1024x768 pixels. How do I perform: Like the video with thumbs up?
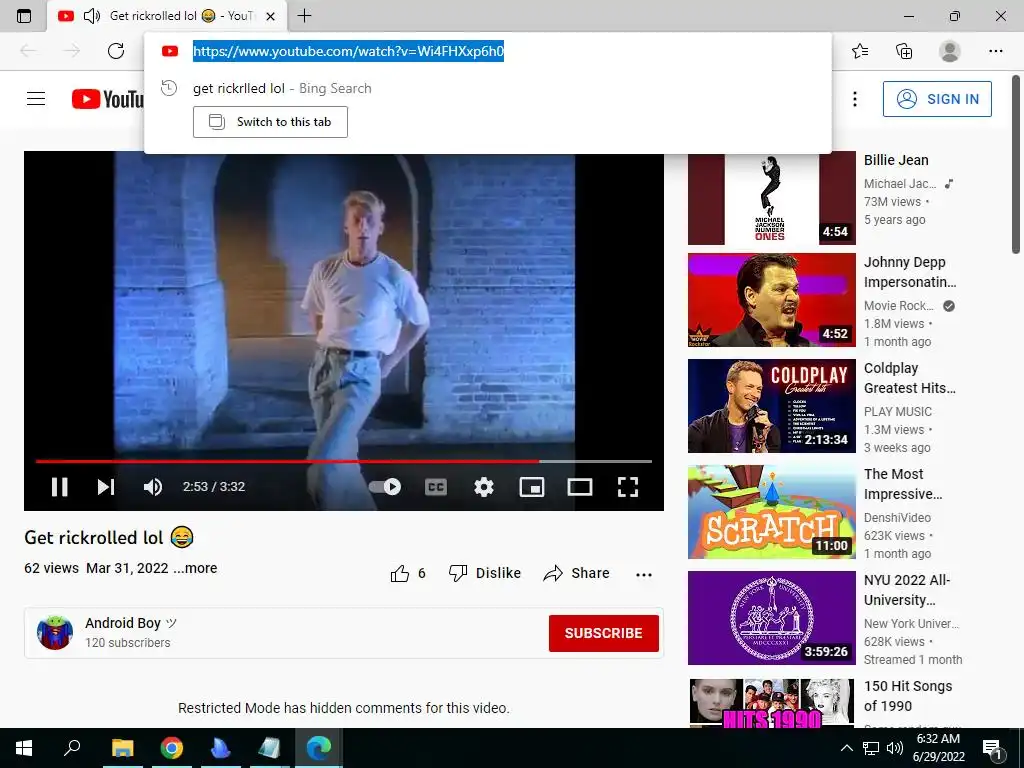(x=408, y=573)
